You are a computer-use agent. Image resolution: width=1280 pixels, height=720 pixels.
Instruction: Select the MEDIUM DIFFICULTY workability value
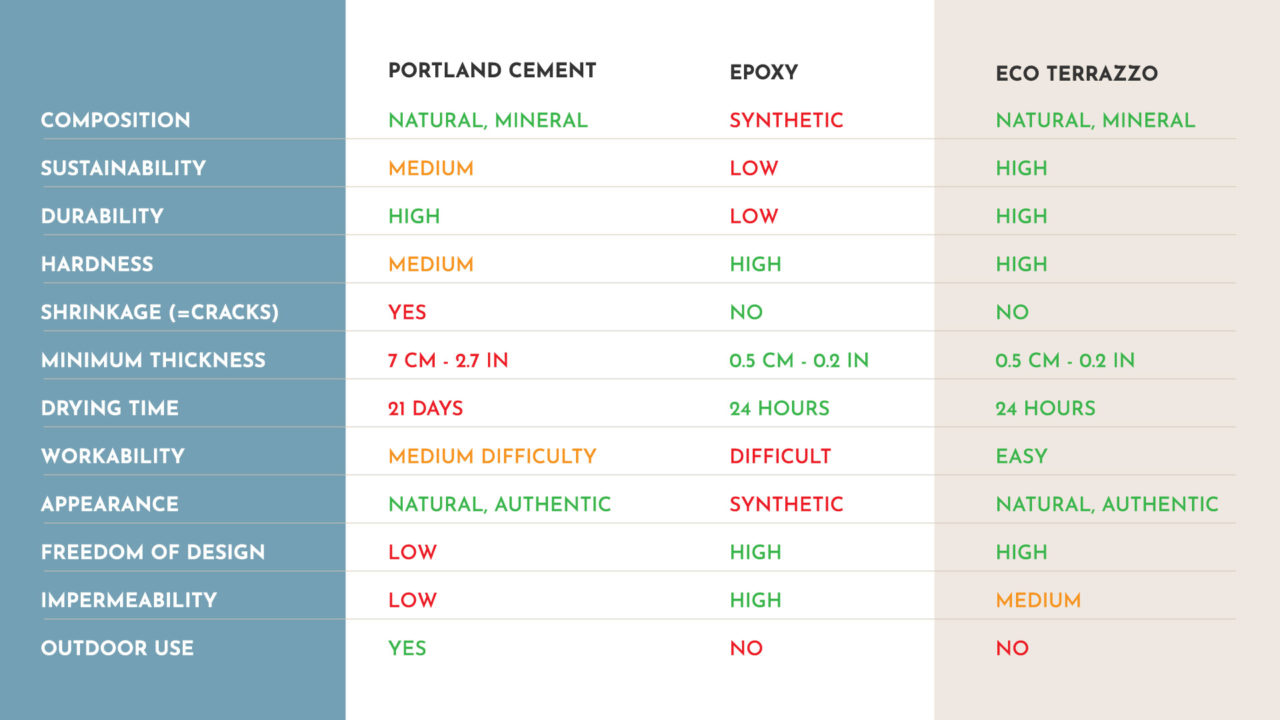492,456
